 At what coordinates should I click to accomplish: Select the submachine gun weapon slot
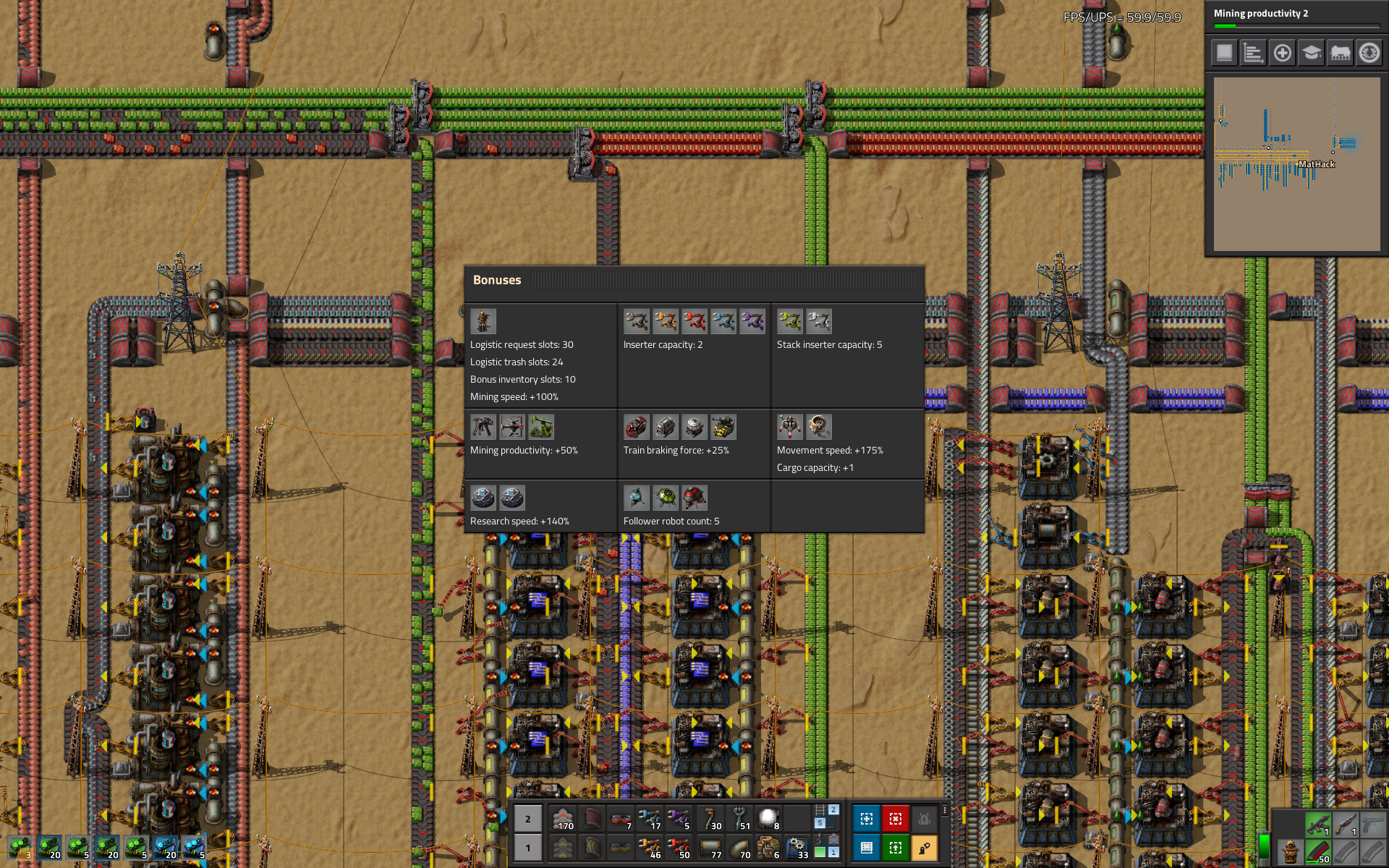pos(1317,824)
